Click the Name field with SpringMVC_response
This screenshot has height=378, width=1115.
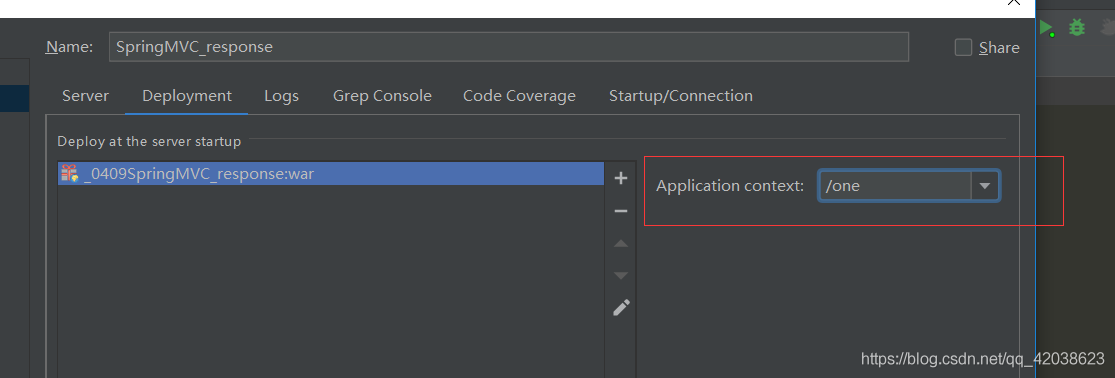[x=508, y=47]
